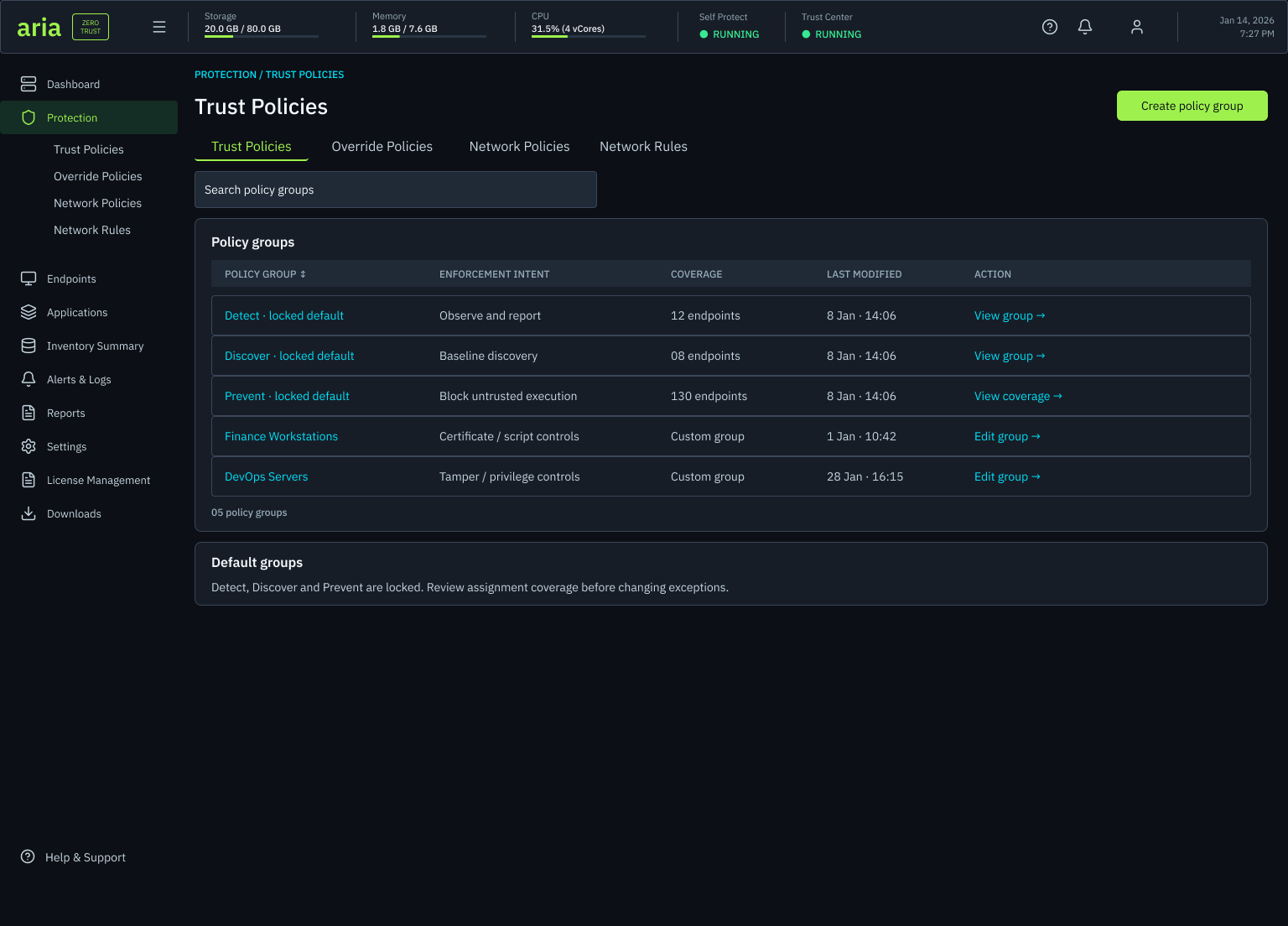Image resolution: width=1288 pixels, height=926 pixels.
Task: Click the '12 endpoints' coverage cell
Action: 705,315
